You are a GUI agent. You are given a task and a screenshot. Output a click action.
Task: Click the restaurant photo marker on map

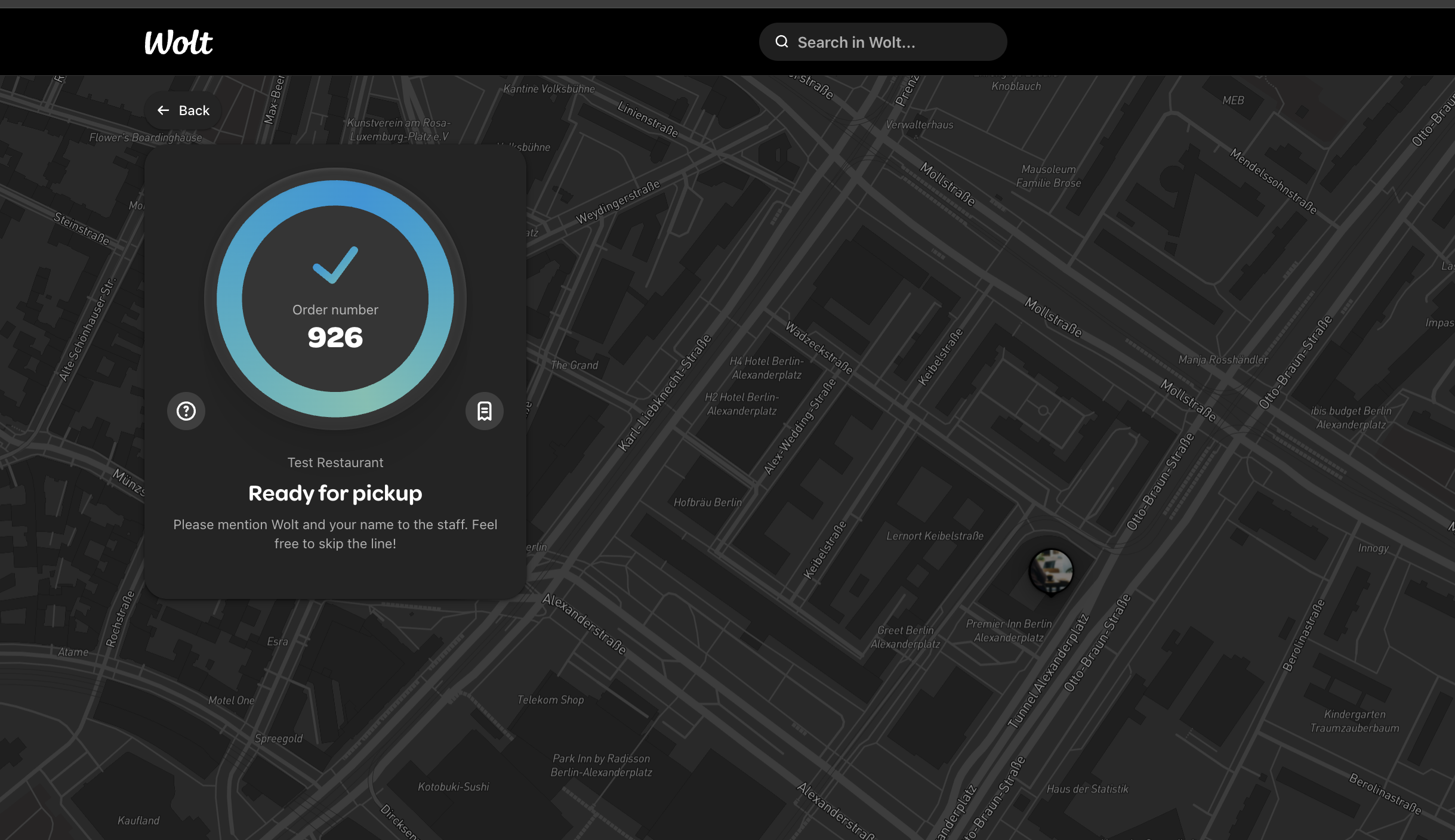pos(1051,571)
